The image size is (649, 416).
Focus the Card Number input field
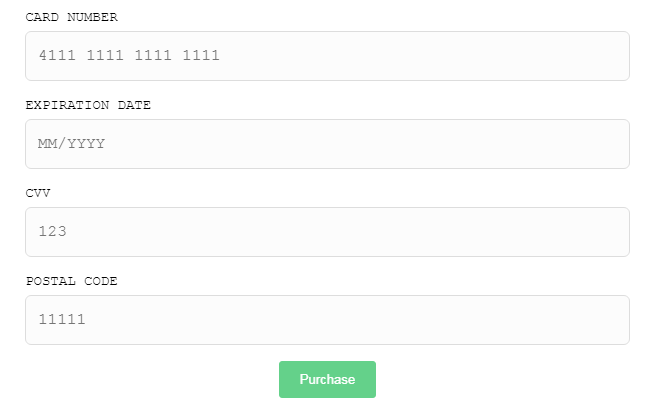point(327,56)
